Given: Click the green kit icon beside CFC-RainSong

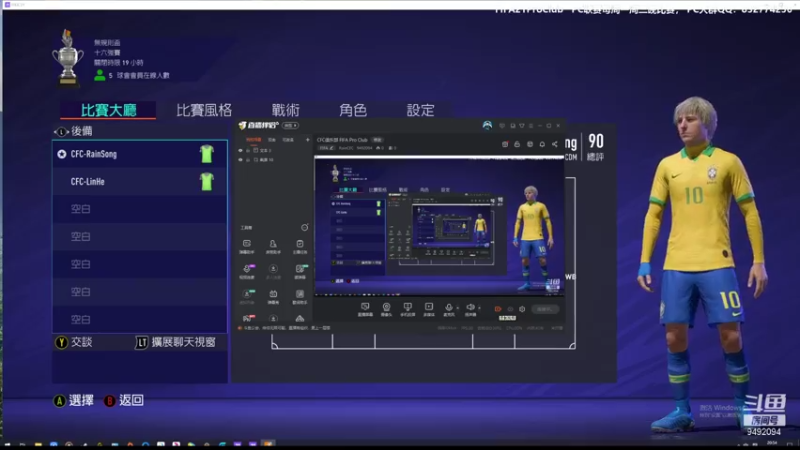Looking at the screenshot, I should 207,154.
